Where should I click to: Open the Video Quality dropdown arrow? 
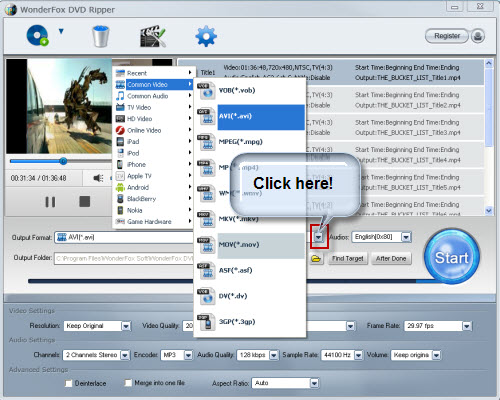click(350, 326)
